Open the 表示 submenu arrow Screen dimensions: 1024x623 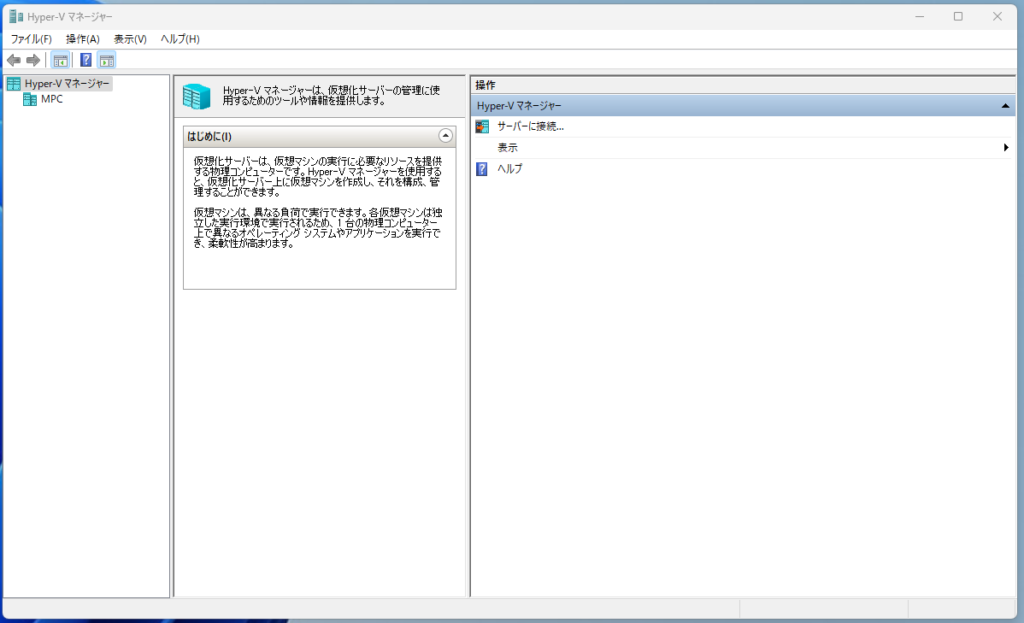coord(1006,148)
